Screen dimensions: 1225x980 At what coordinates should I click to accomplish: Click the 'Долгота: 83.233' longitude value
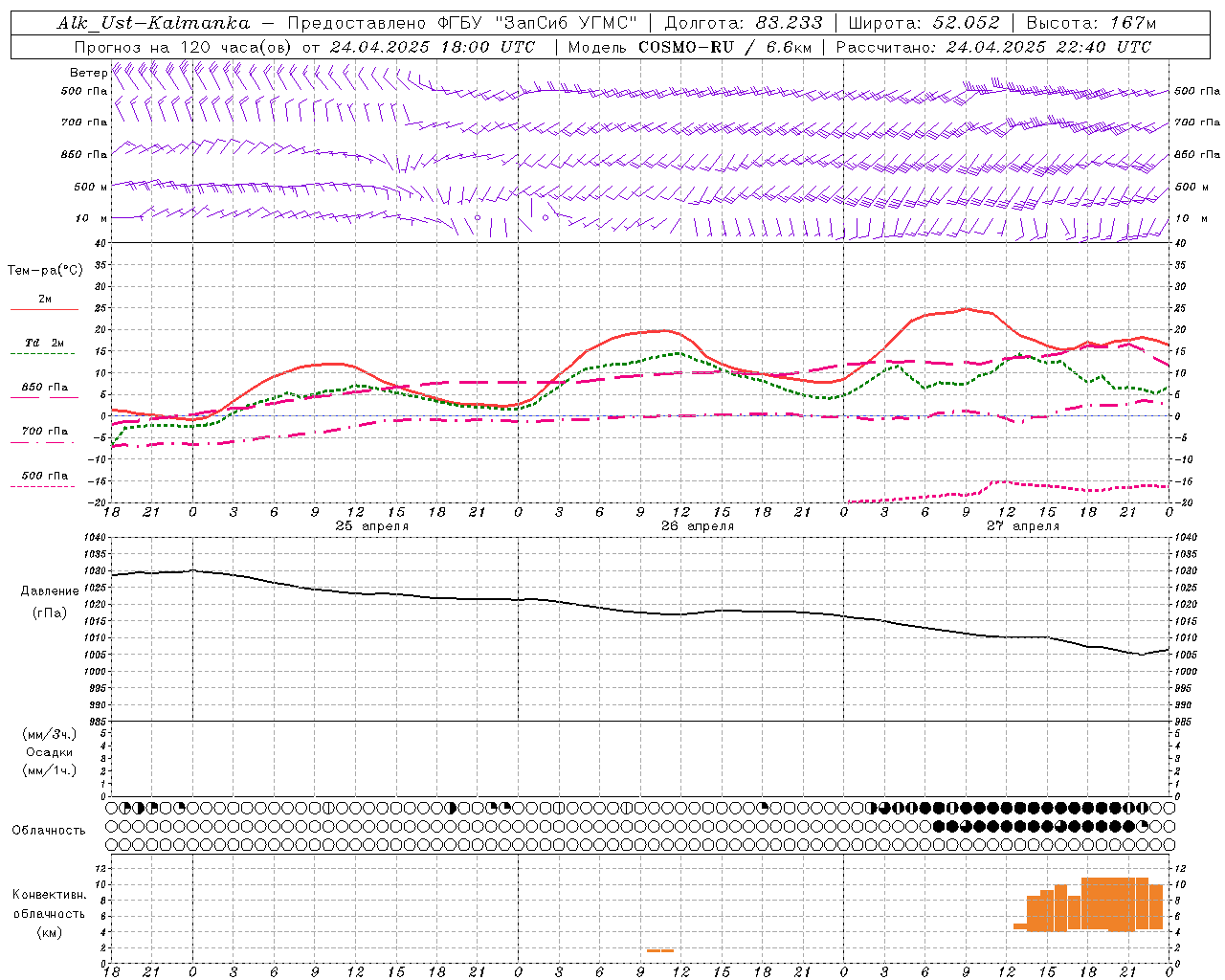click(x=744, y=23)
